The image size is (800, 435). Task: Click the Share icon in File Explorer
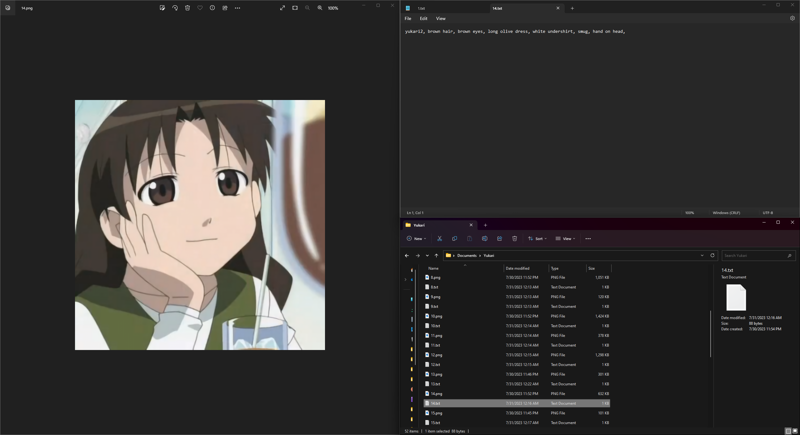coord(499,239)
